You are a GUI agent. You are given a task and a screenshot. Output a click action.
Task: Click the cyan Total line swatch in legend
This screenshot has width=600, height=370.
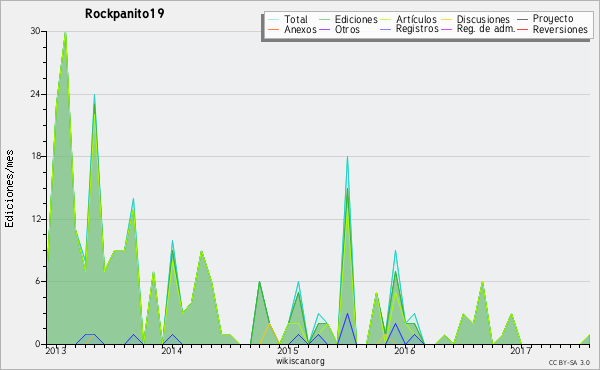pos(274,20)
